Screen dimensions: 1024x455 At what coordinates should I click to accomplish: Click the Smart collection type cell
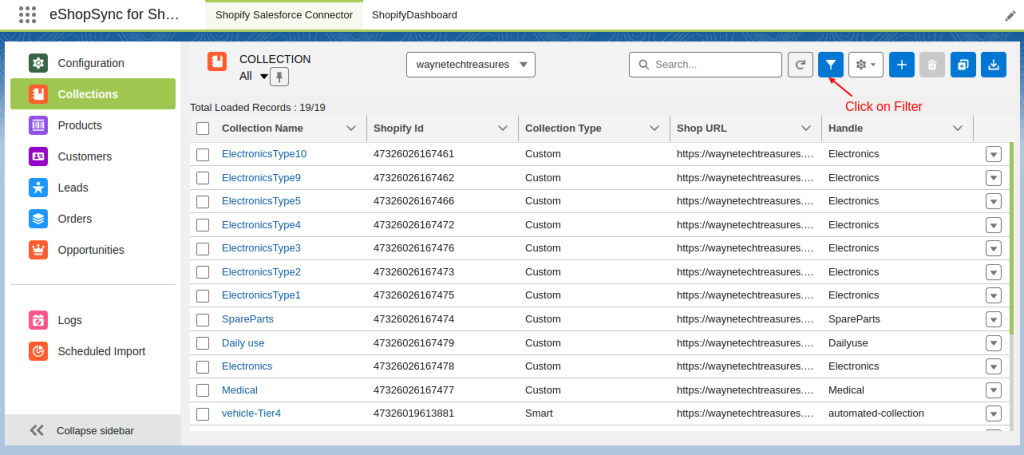point(539,413)
